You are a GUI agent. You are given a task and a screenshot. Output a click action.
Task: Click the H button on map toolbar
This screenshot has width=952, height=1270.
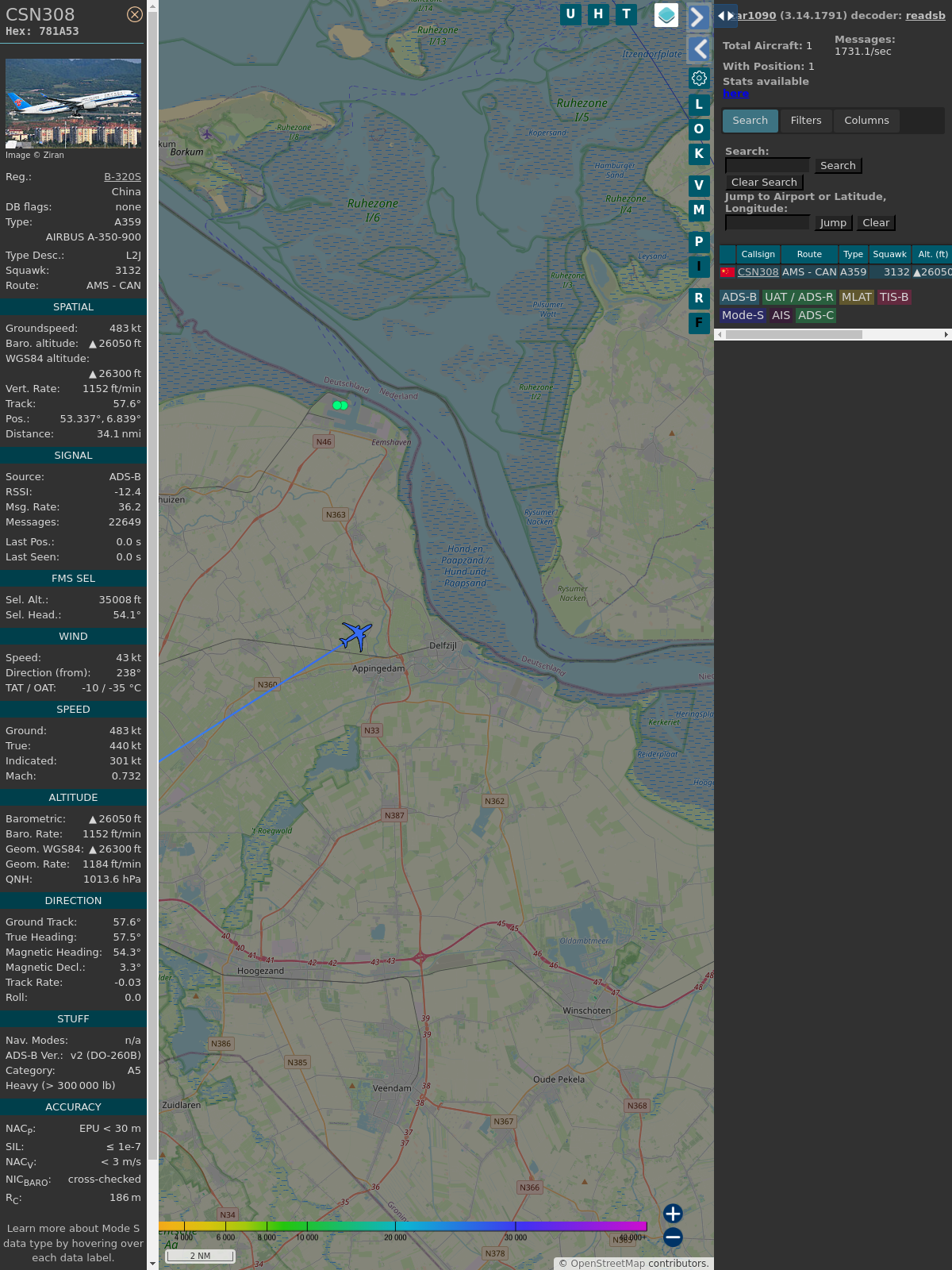(598, 14)
